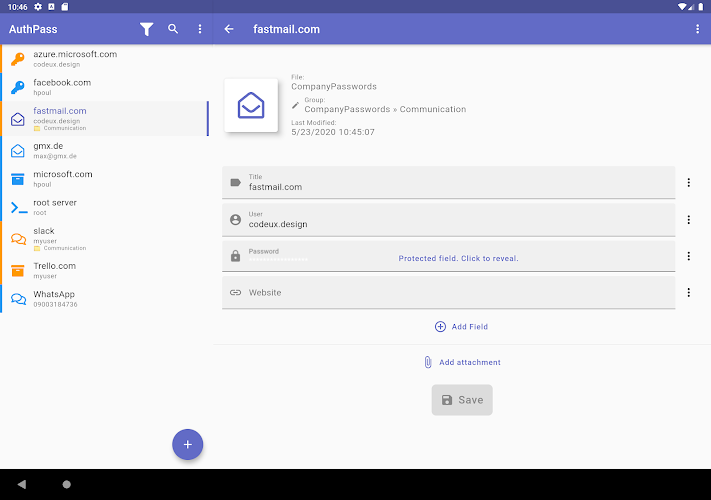This screenshot has height=500, width=711.
Task: Click the Add attachment button
Action: 462,362
